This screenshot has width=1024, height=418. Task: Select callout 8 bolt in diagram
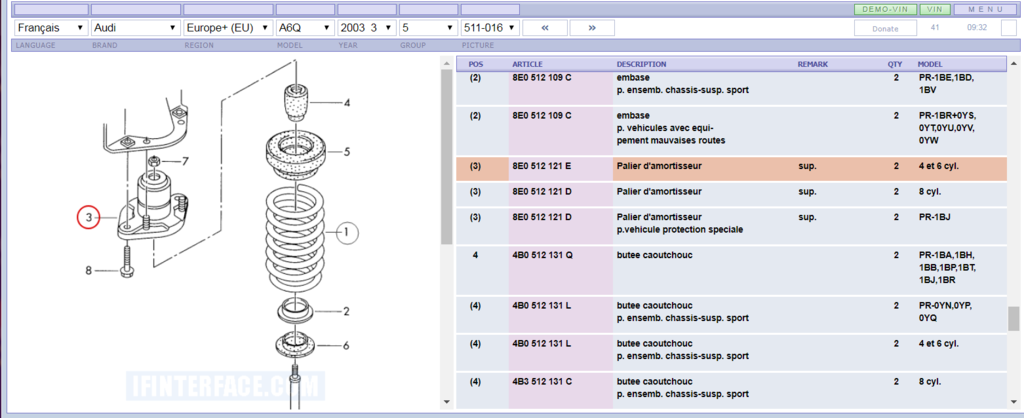(x=89, y=271)
